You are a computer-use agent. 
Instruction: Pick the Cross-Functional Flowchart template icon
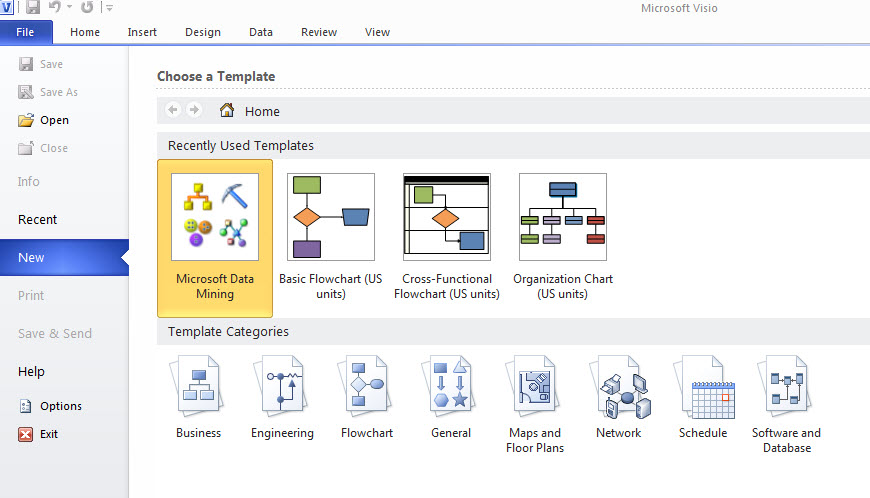[x=447, y=217]
